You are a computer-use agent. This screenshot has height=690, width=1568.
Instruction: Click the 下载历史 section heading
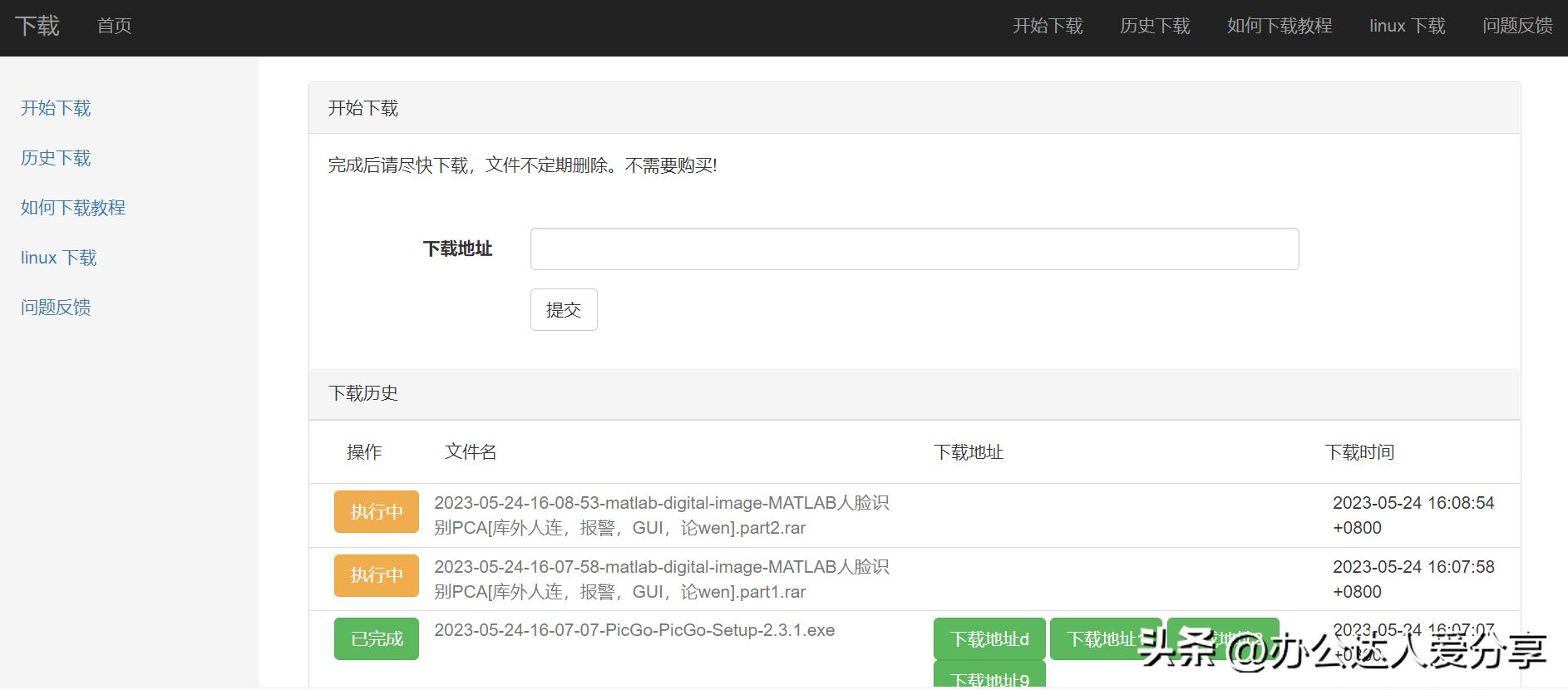363,393
